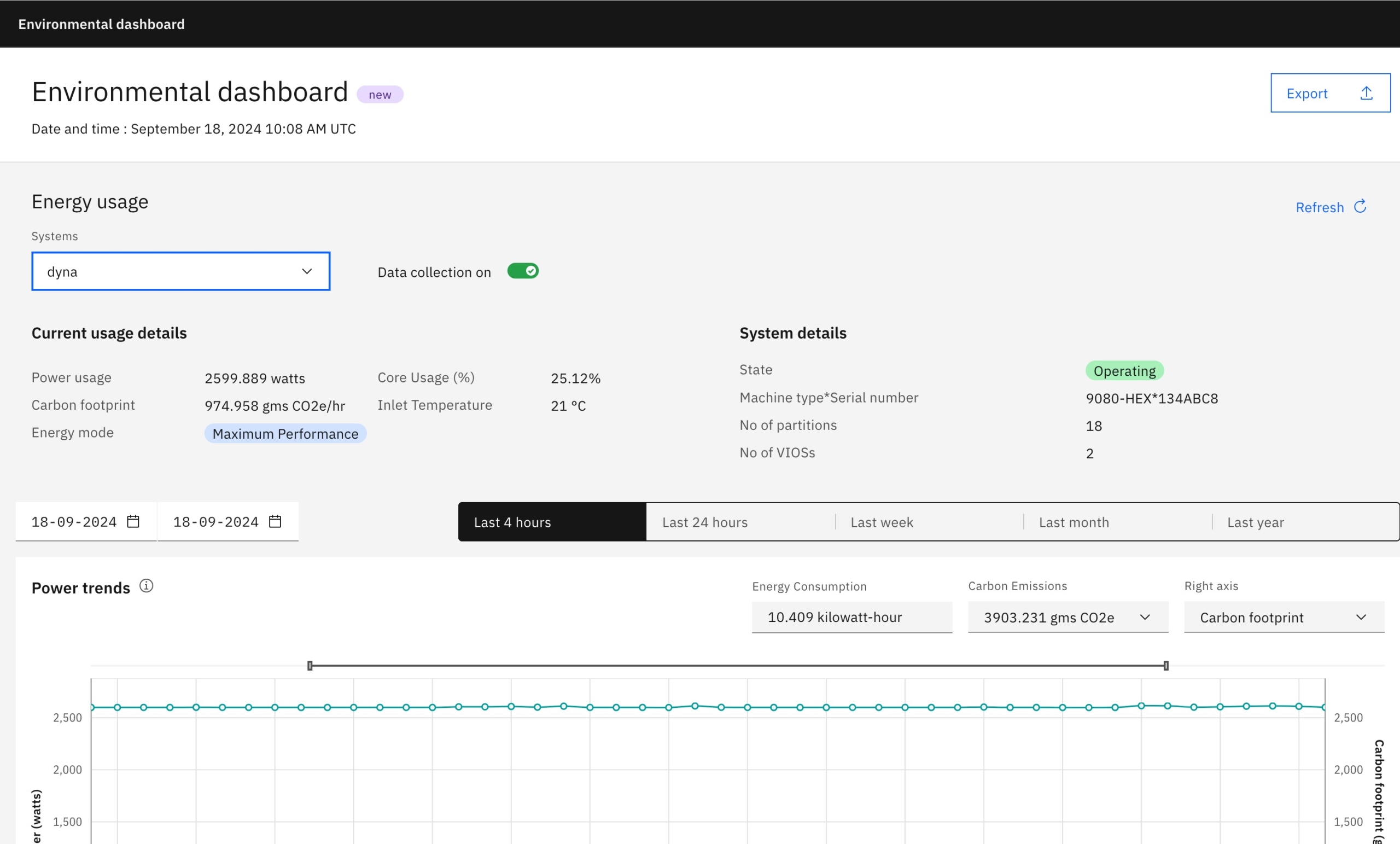Switch to the Last year tab
Screen dimensions: 1400x844
[x=1305, y=522]
